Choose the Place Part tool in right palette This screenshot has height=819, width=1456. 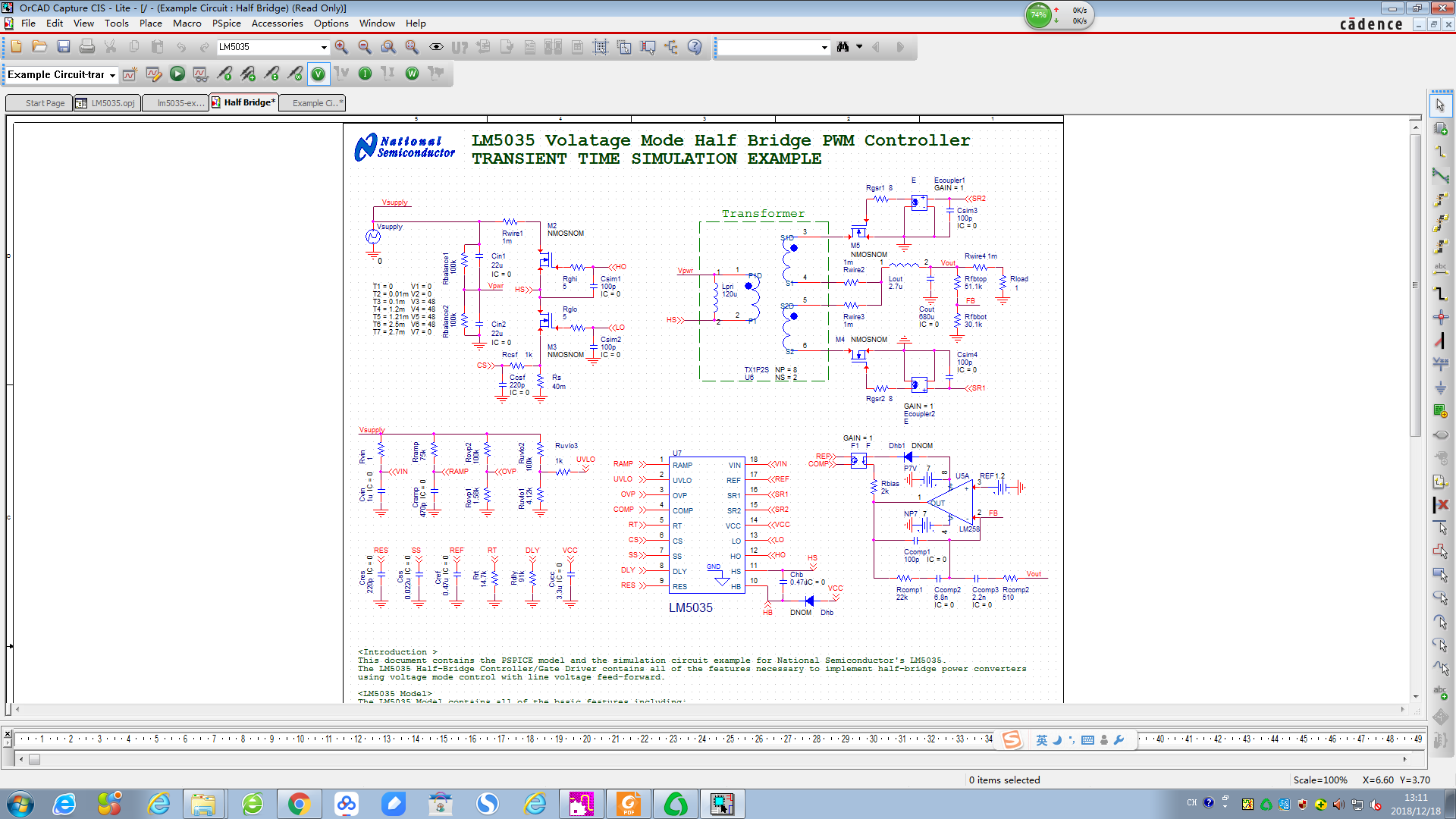(1440, 129)
